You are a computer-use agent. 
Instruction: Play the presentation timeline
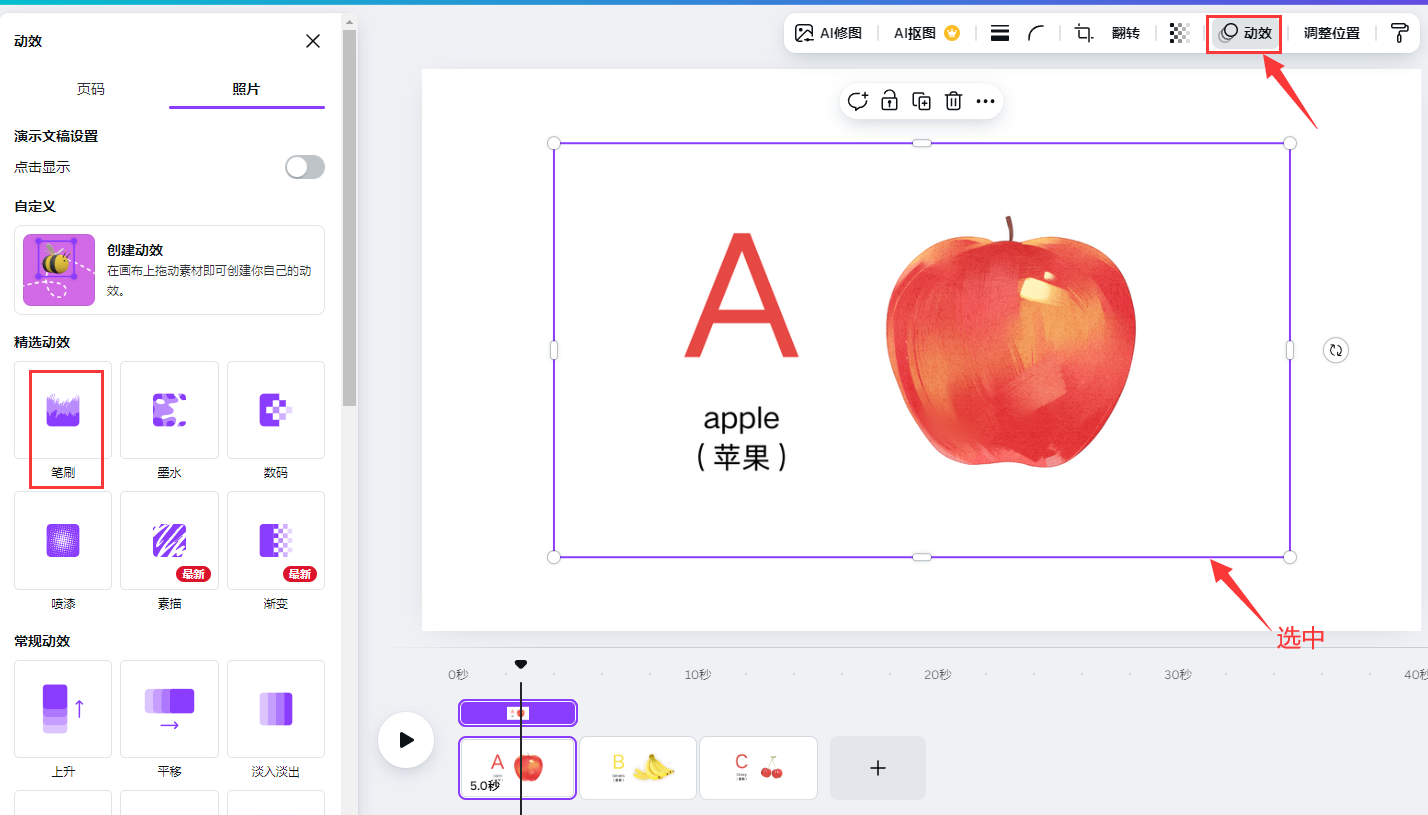click(x=406, y=740)
